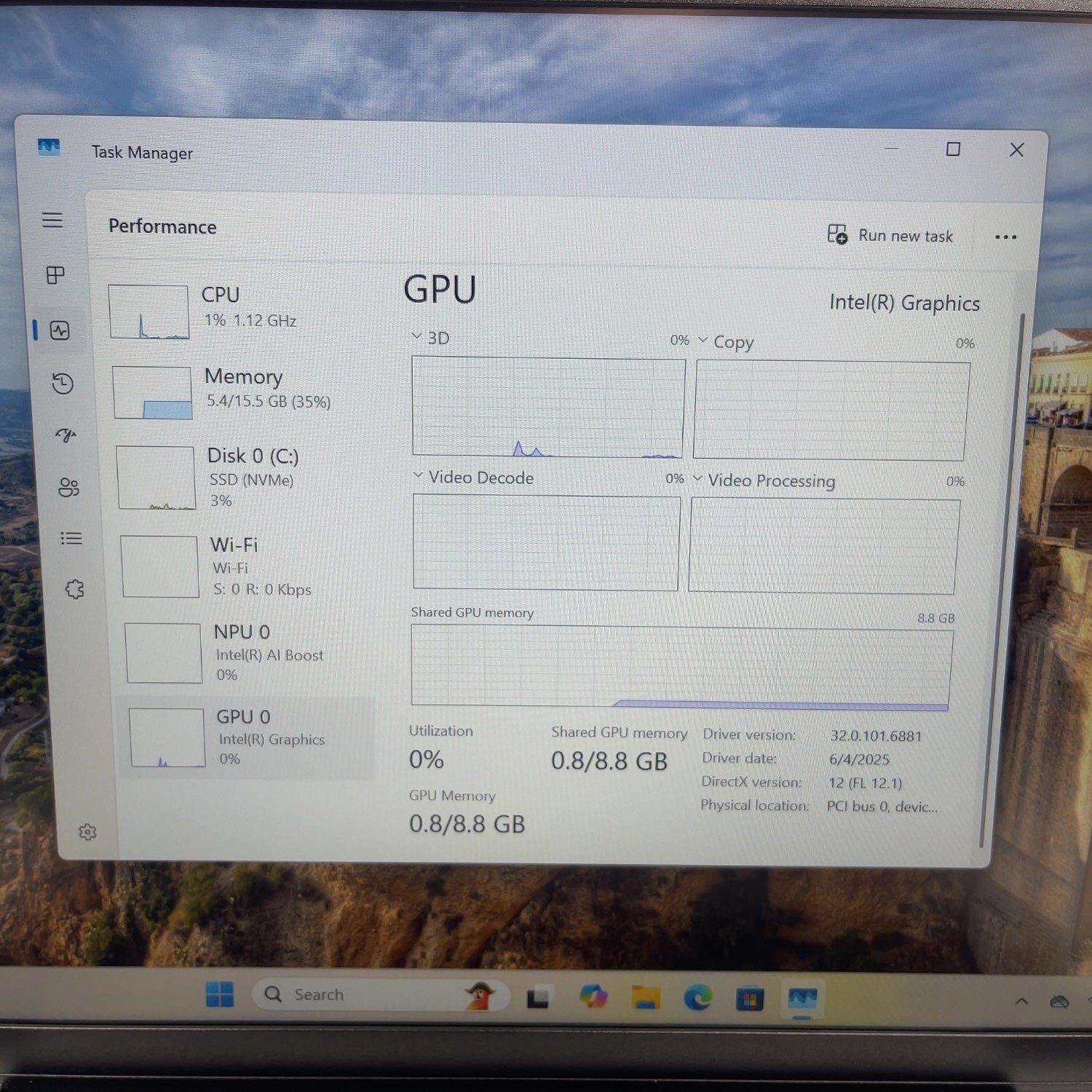The width and height of the screenshot is (1092, 1092).
Task: Click the Run new task button
Action: pyautogui.click(x=890, y=235)
